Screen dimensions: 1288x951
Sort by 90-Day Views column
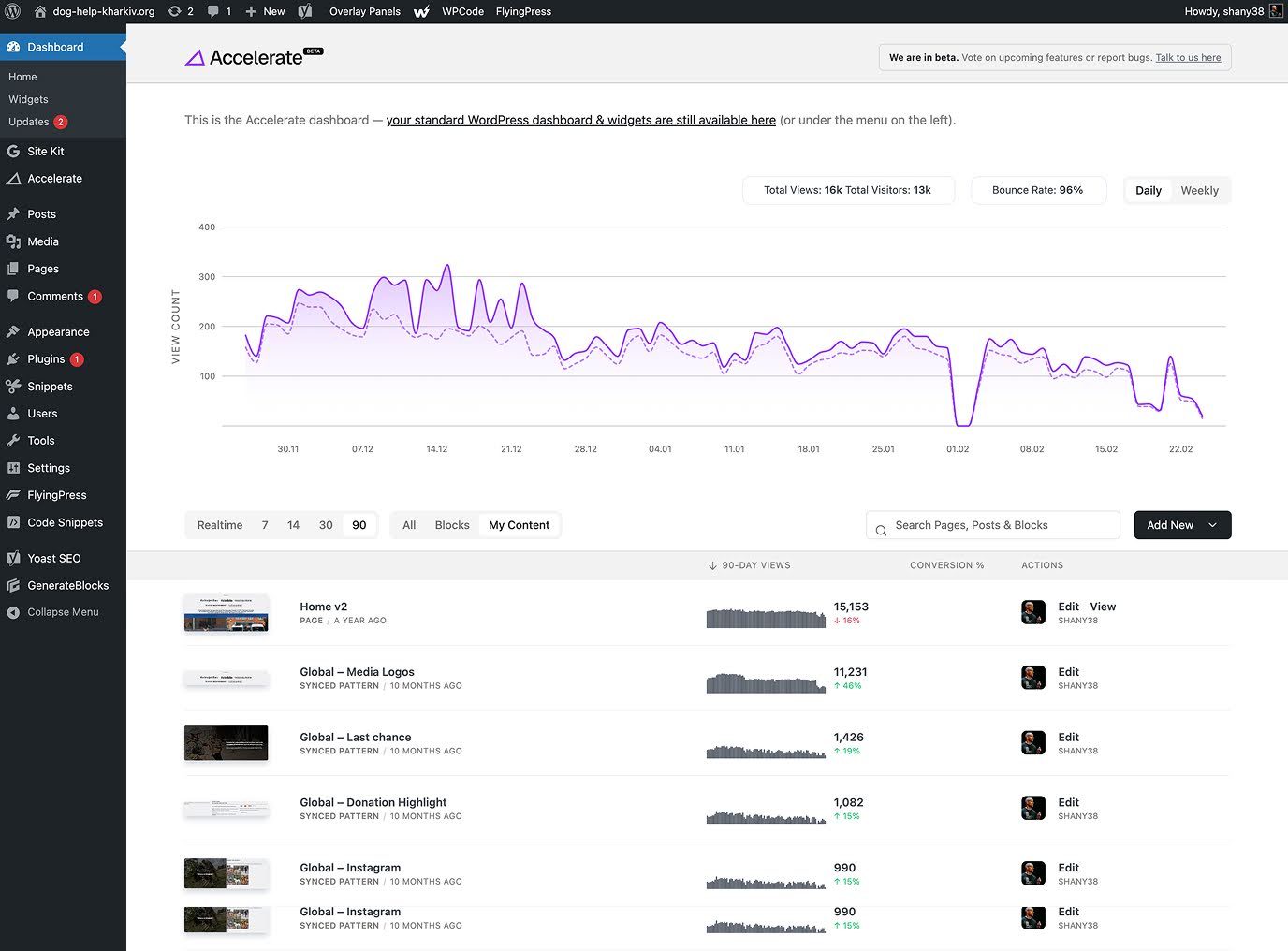tap(750, 565)
